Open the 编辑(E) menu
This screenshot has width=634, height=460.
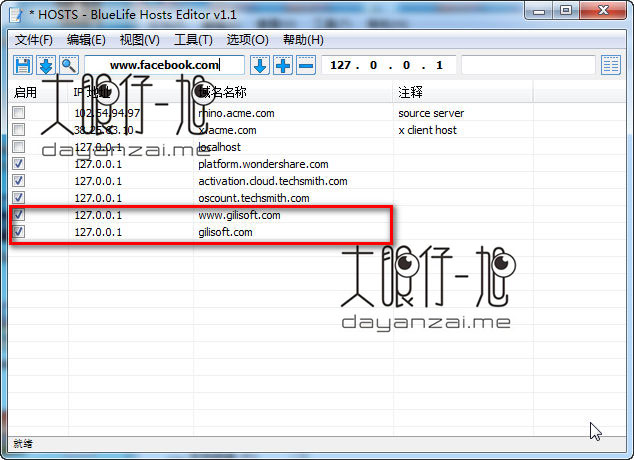tap(86, 40)
